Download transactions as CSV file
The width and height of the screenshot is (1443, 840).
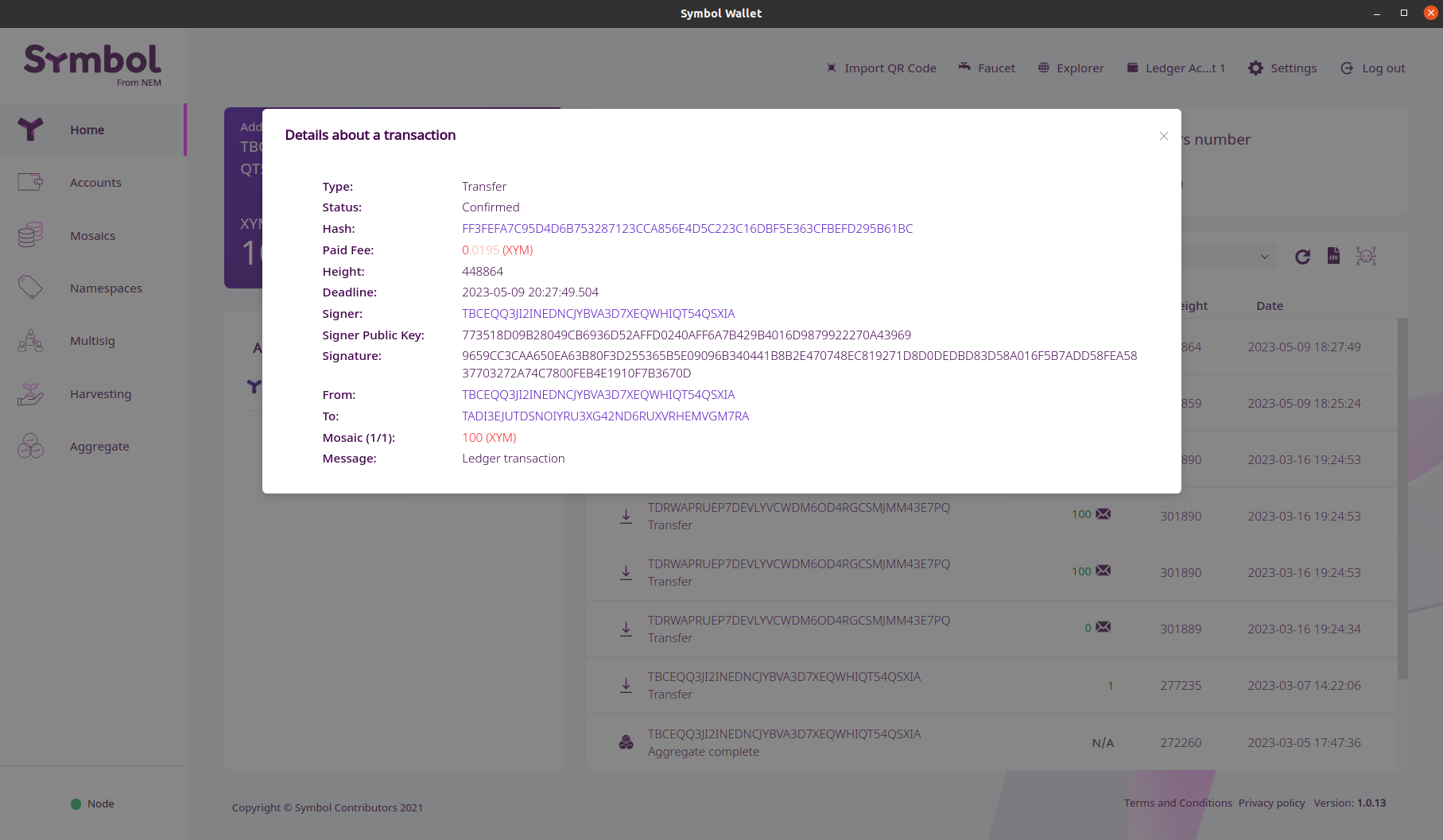coord(1333,256)
